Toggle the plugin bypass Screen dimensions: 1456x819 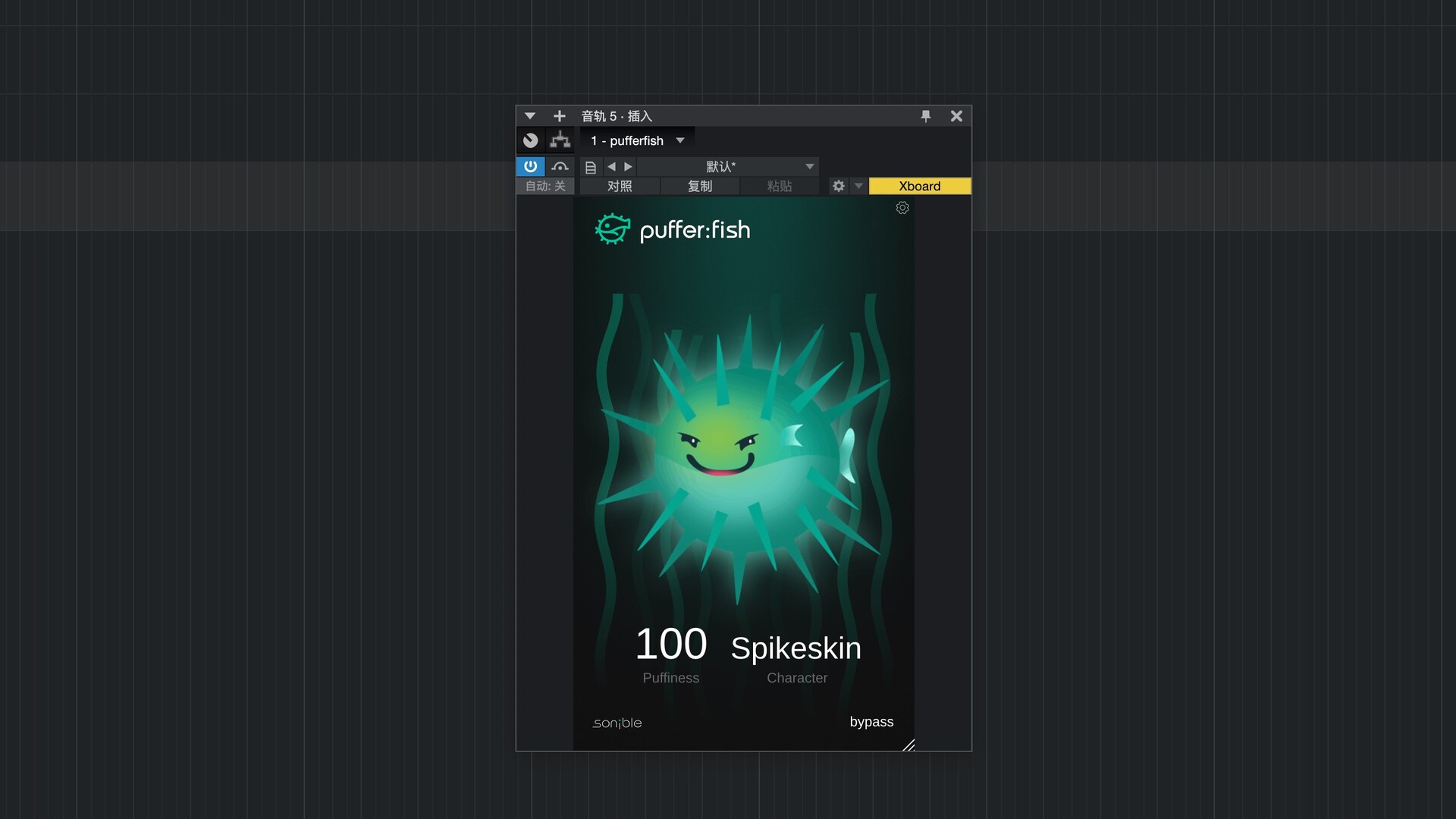[871, 722]
